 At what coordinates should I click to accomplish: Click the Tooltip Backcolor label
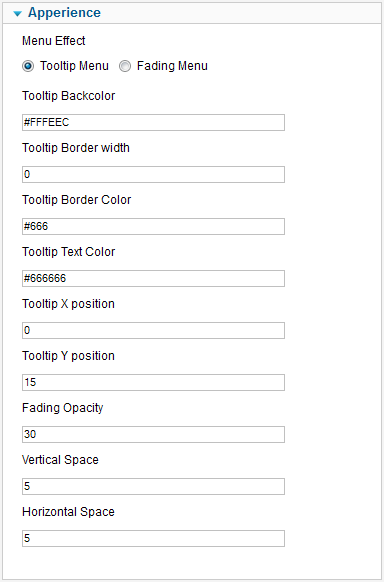pyautogui.click(x=69, y=96)
